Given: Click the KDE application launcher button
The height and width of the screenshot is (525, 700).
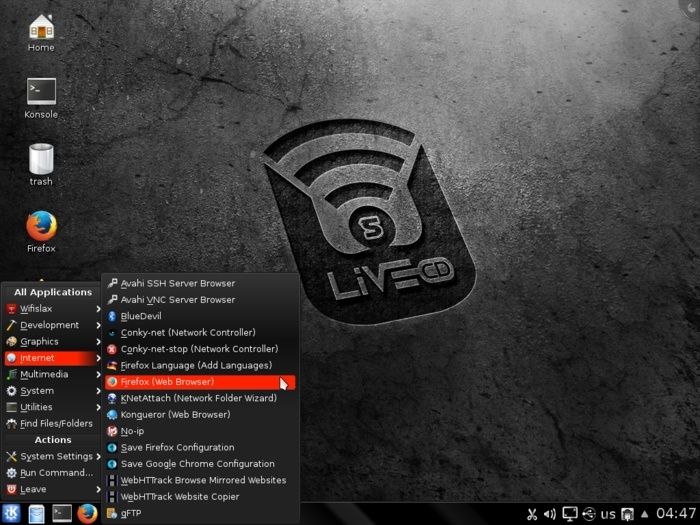Looking at the screenshot, I should [11, 513].
